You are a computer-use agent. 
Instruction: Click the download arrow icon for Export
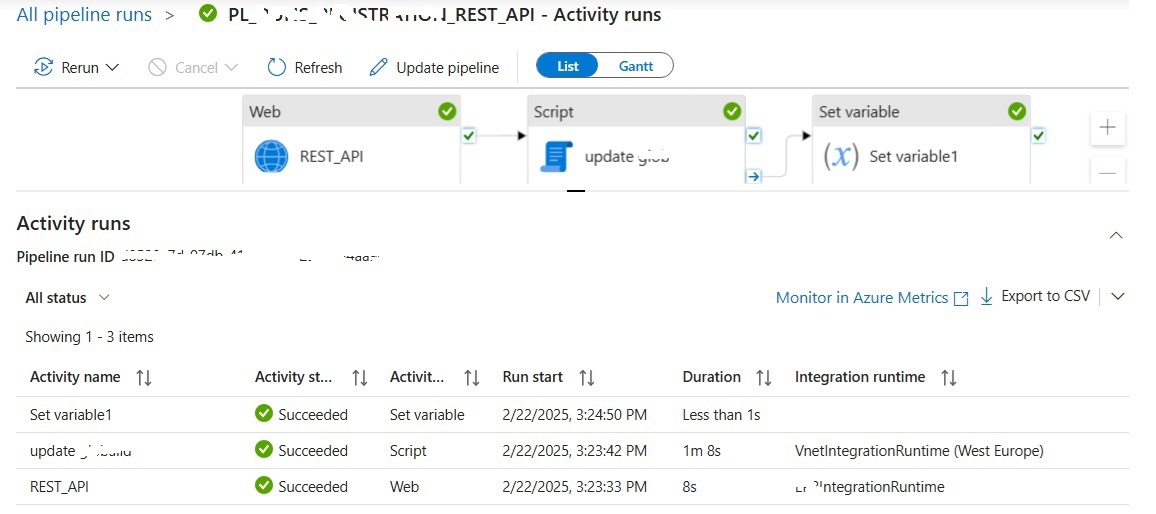(x=987, y=297)
